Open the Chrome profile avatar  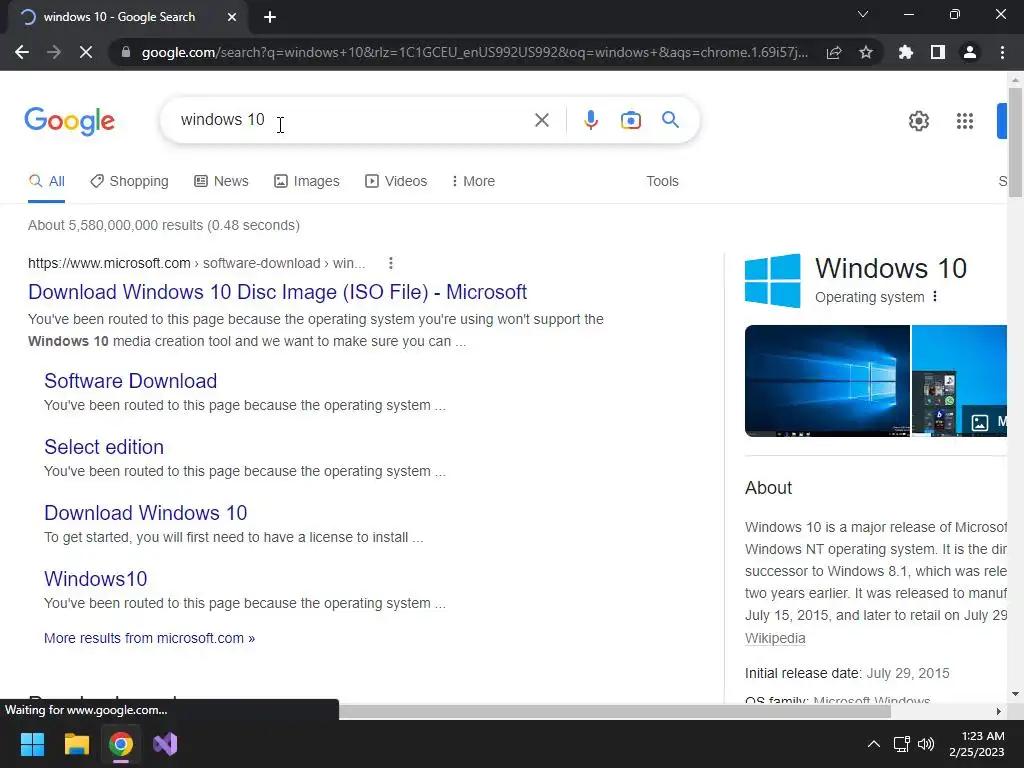click(x=970, y=52)
